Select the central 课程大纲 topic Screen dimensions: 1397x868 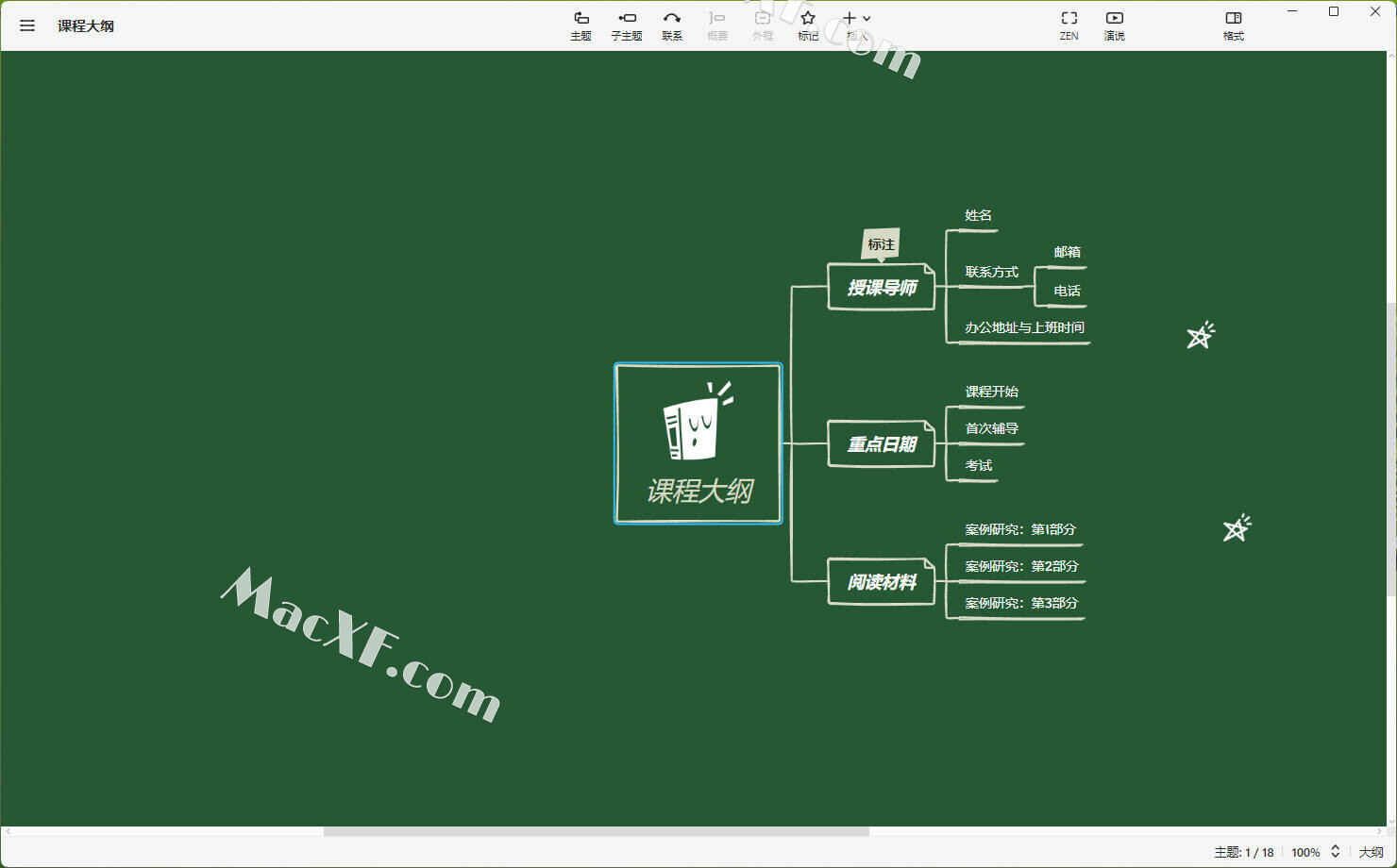698,443
